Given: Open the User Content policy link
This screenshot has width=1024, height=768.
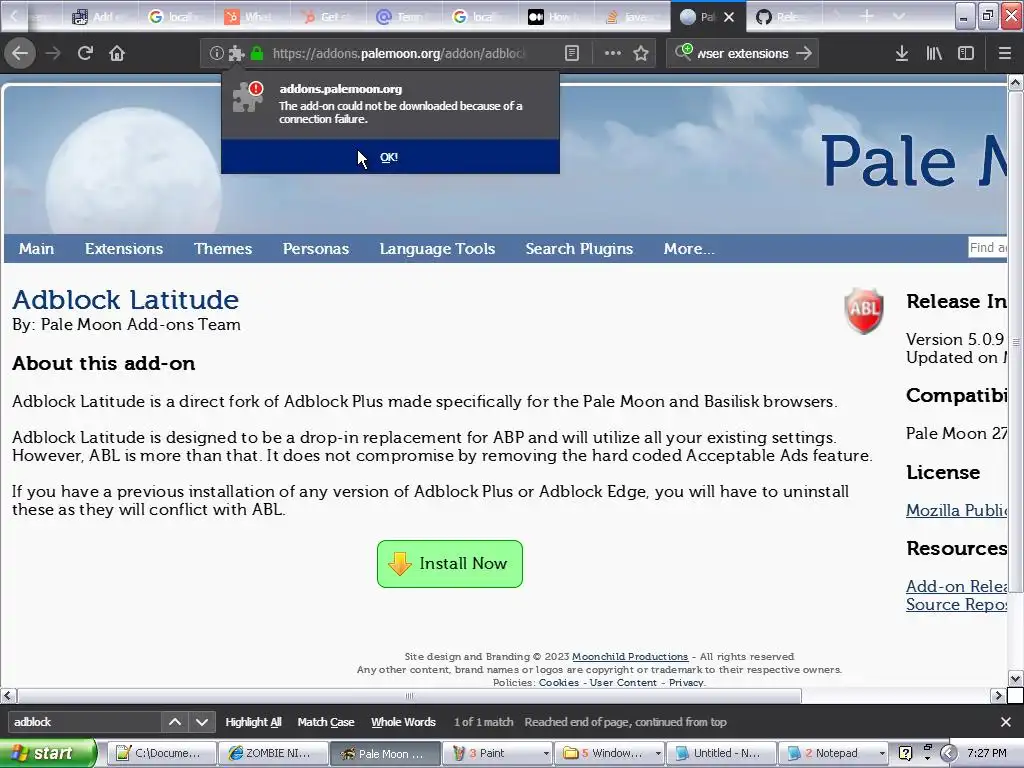Looking at the screenshot, I should tap(623, 682).
